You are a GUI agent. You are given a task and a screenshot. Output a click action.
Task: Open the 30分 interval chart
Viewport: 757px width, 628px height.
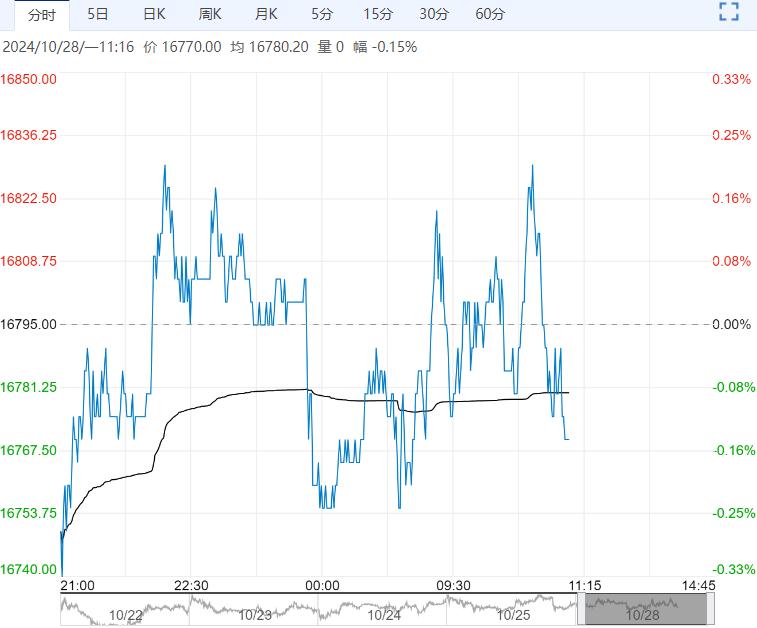(434, 14)
